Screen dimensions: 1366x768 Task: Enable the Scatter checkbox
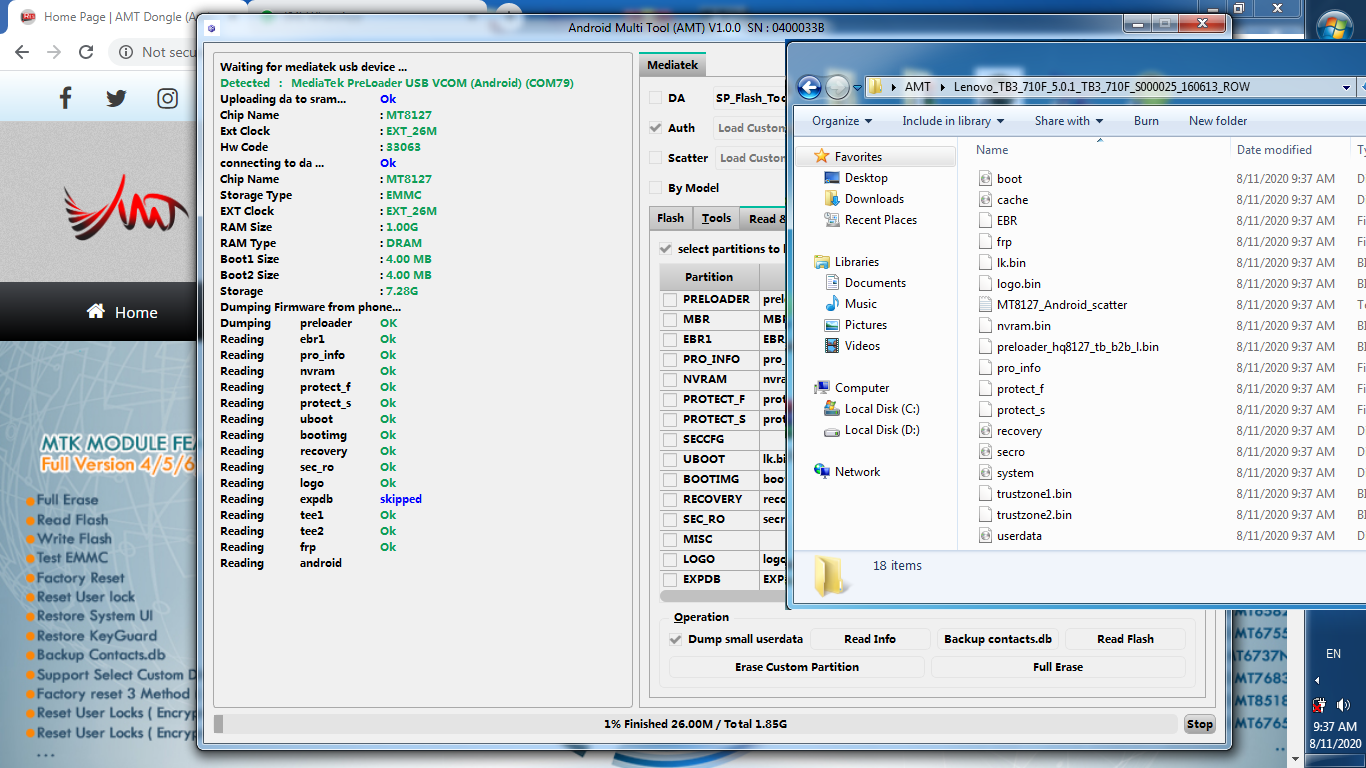coord(655,158)
